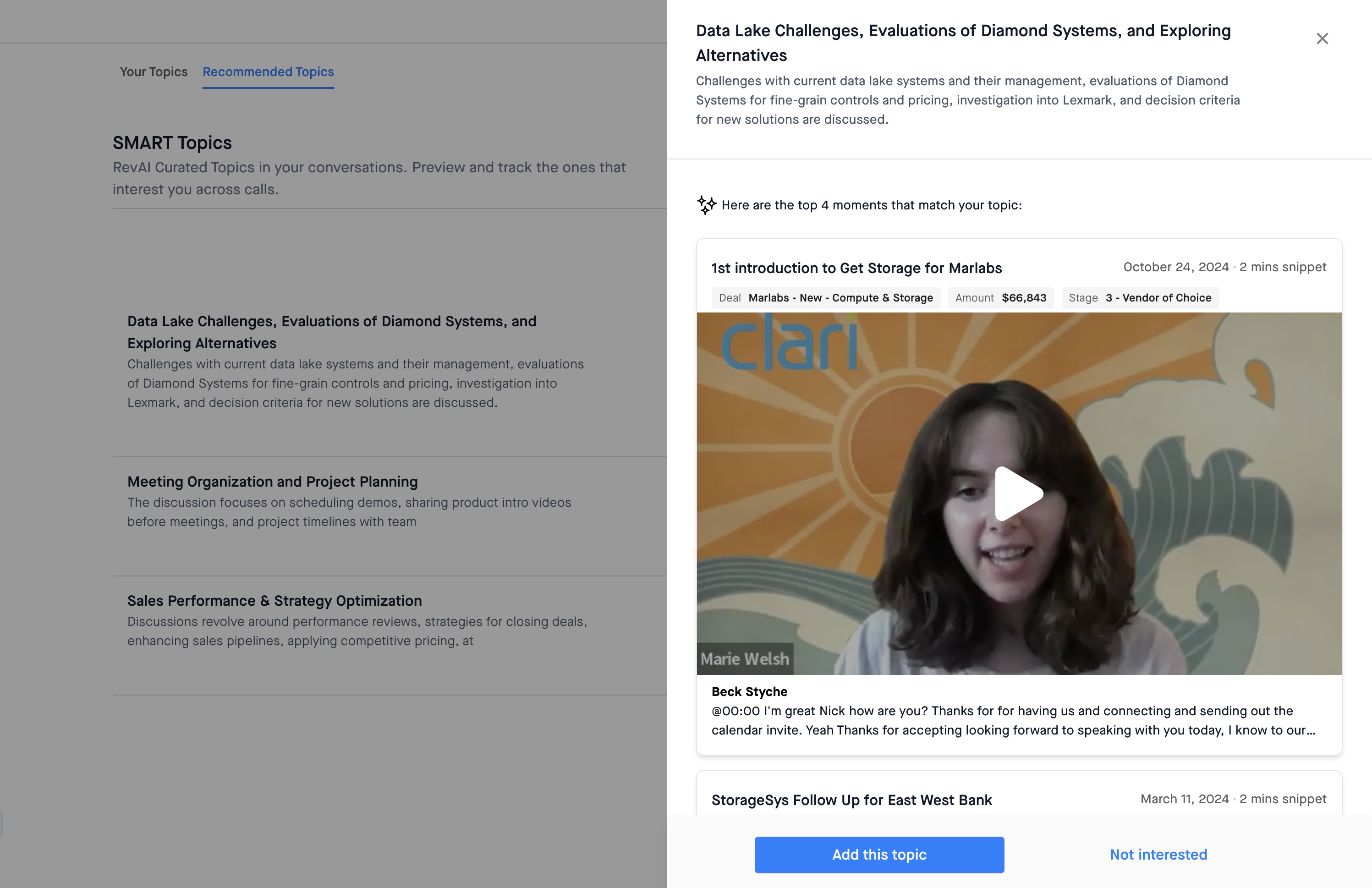The width and height of the screenshot is (1372, 888).
Task: Click the Stage 3 - Vendor of Choice tag
Action: point(1140,297)
